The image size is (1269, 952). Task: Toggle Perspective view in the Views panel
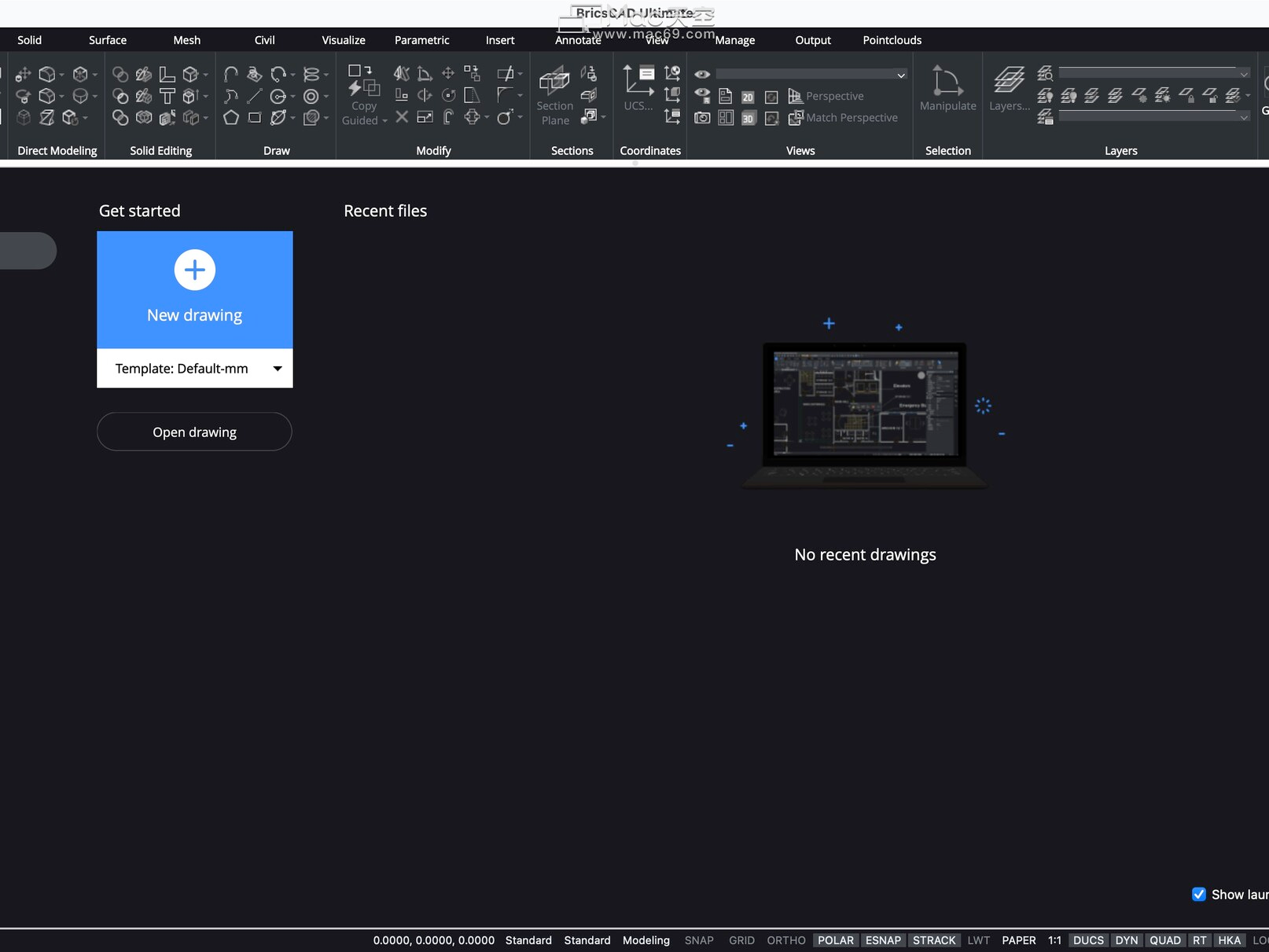[x=828, y=96]
